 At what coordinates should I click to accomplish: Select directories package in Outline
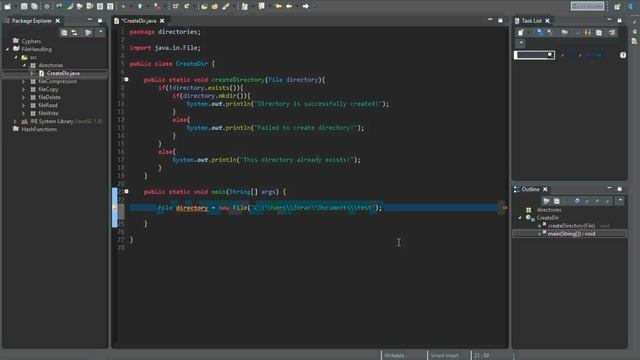pos(549,210)
